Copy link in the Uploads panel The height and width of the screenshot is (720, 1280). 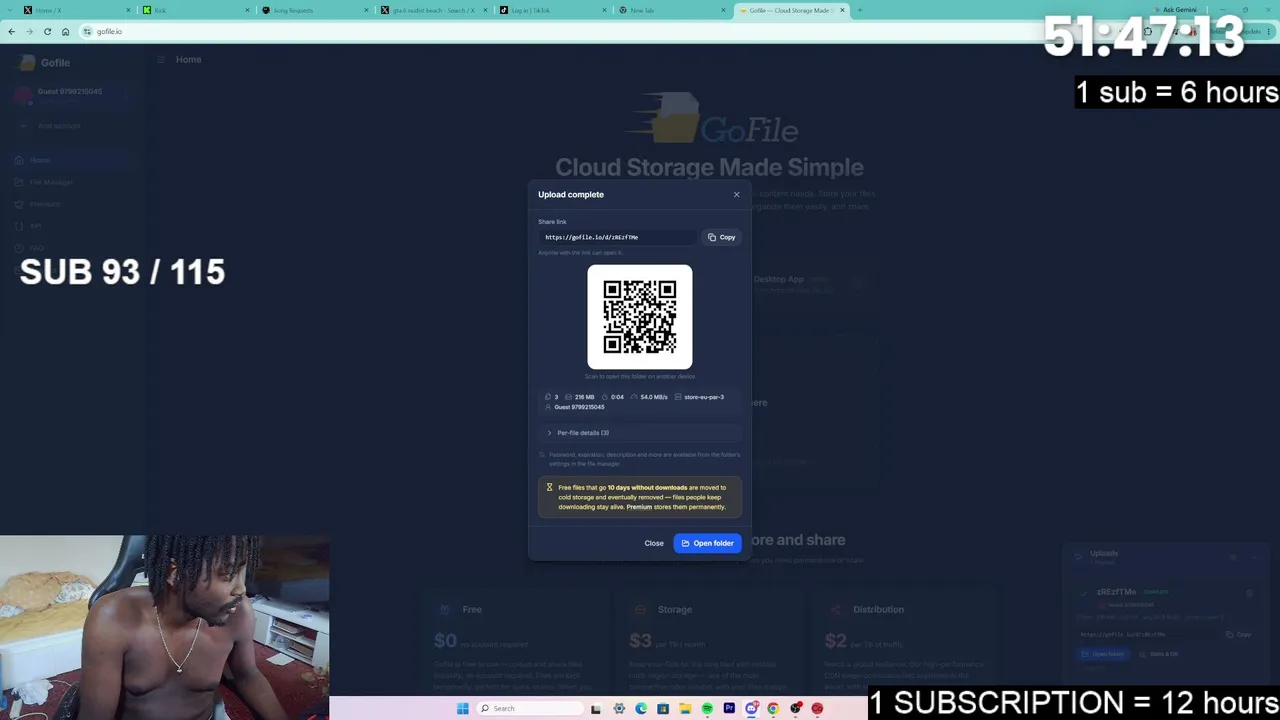(1239, 634)
